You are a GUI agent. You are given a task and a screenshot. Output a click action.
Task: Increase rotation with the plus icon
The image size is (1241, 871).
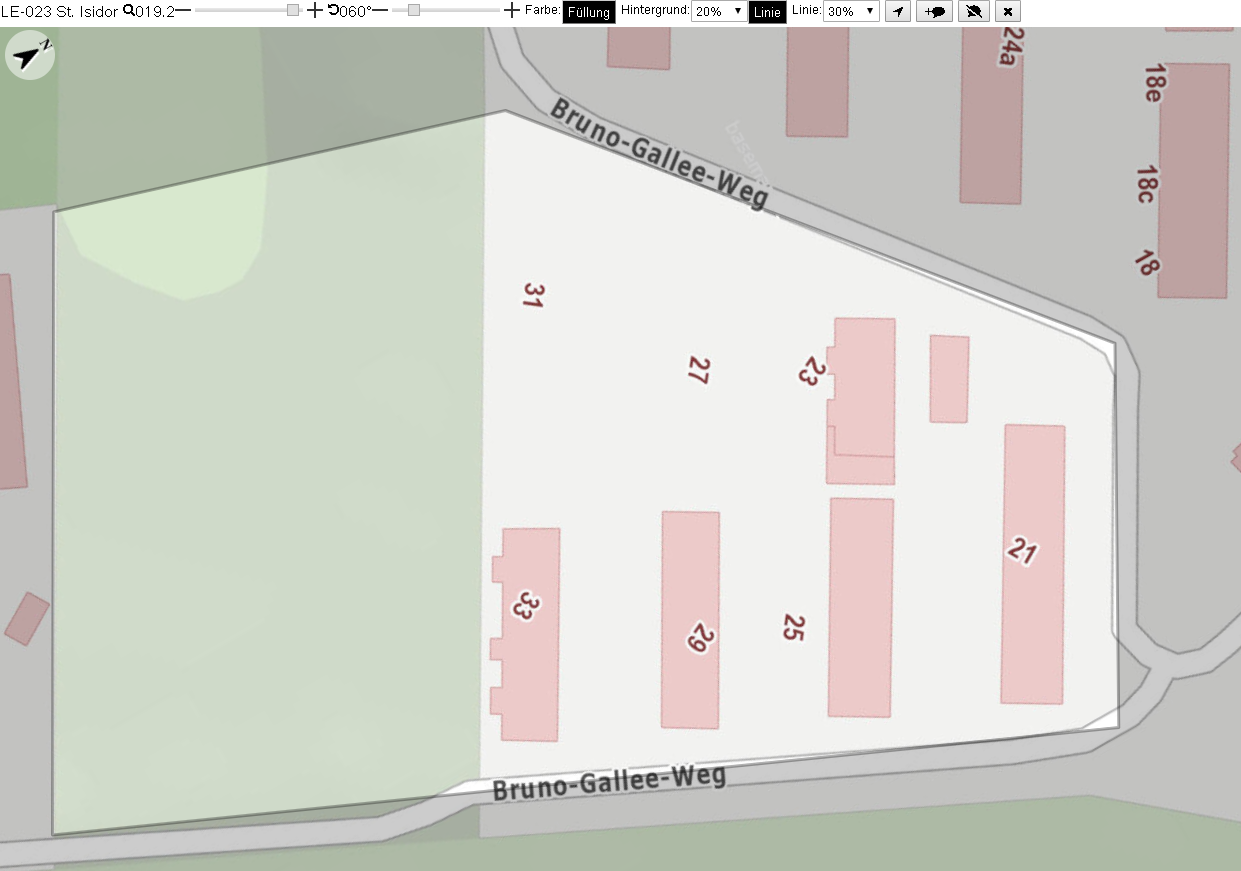[x=512, y=11]
